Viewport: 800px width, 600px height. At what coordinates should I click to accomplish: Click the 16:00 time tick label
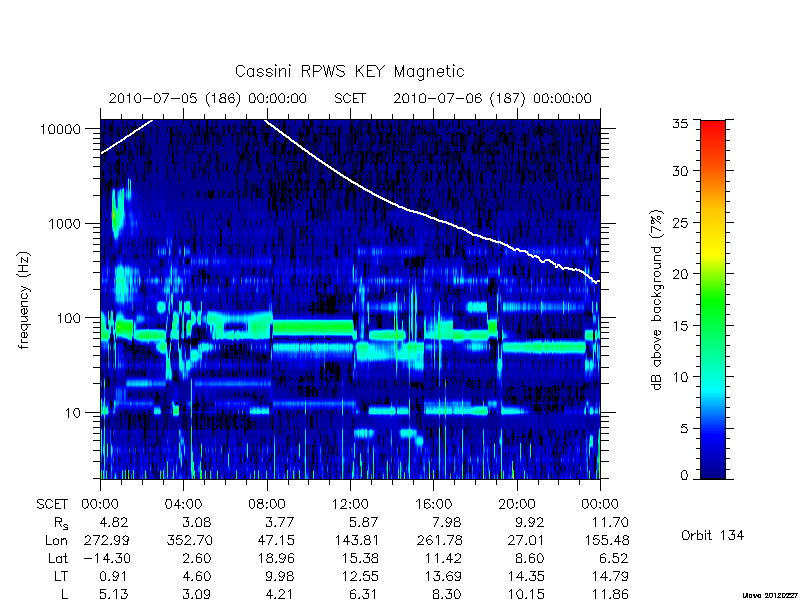tap(434, 505)
